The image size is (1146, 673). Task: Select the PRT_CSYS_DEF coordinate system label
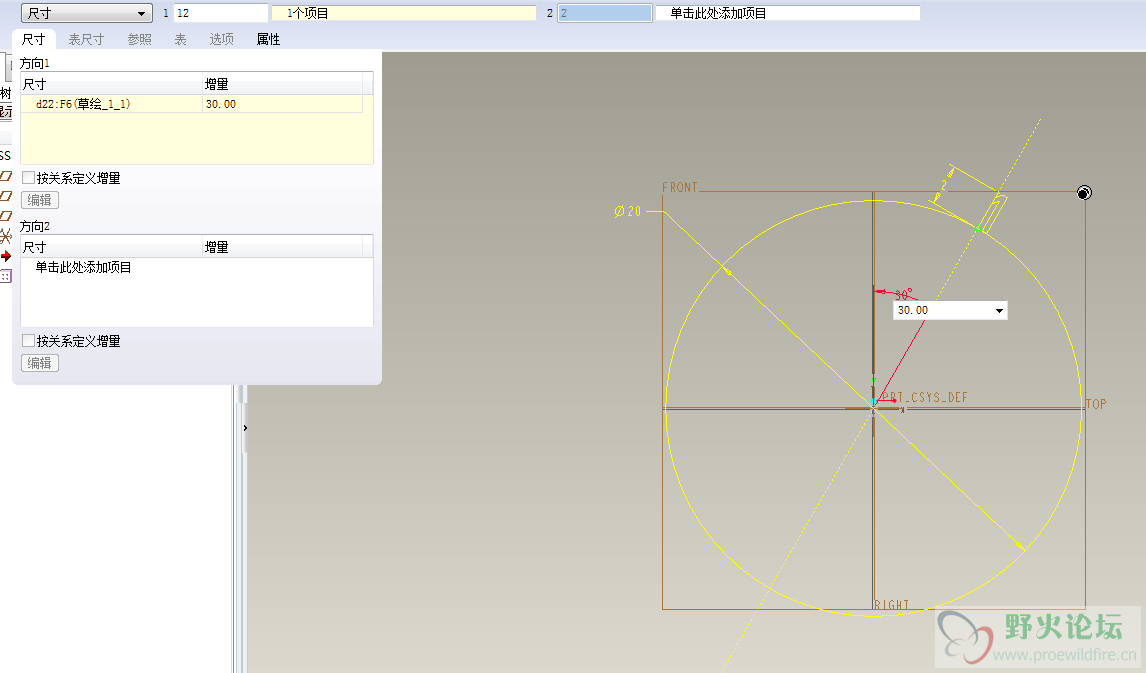[925, 398]
